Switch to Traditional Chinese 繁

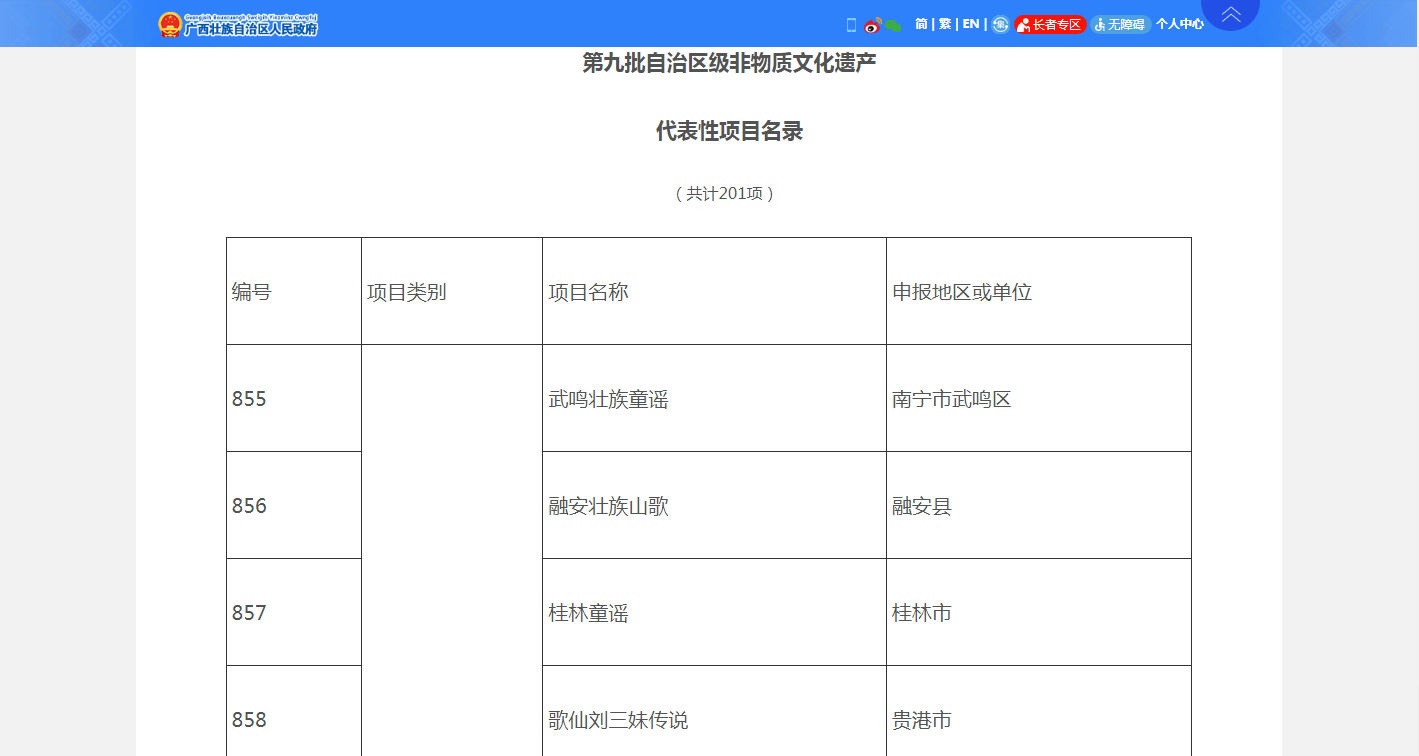945,24
